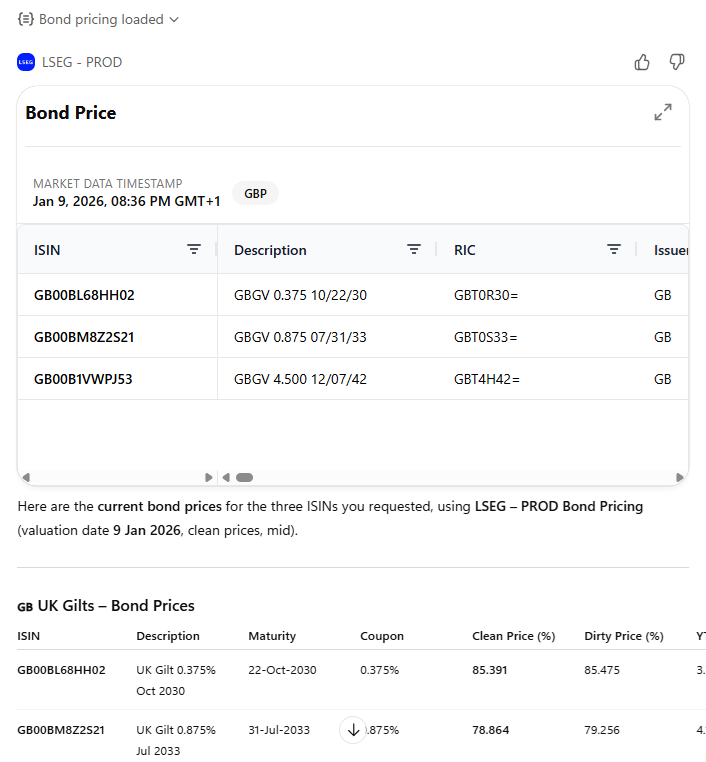Select the GB00BL68HH02 grid cell
Screen dimensions: 706x762
(118, 295)
